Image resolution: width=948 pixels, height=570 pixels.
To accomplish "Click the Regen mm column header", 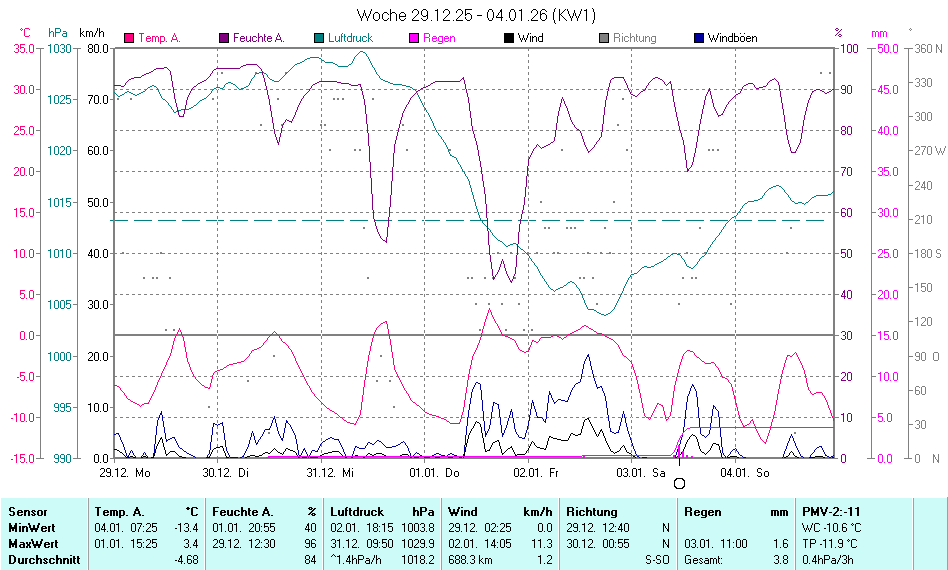I will 736,512.
